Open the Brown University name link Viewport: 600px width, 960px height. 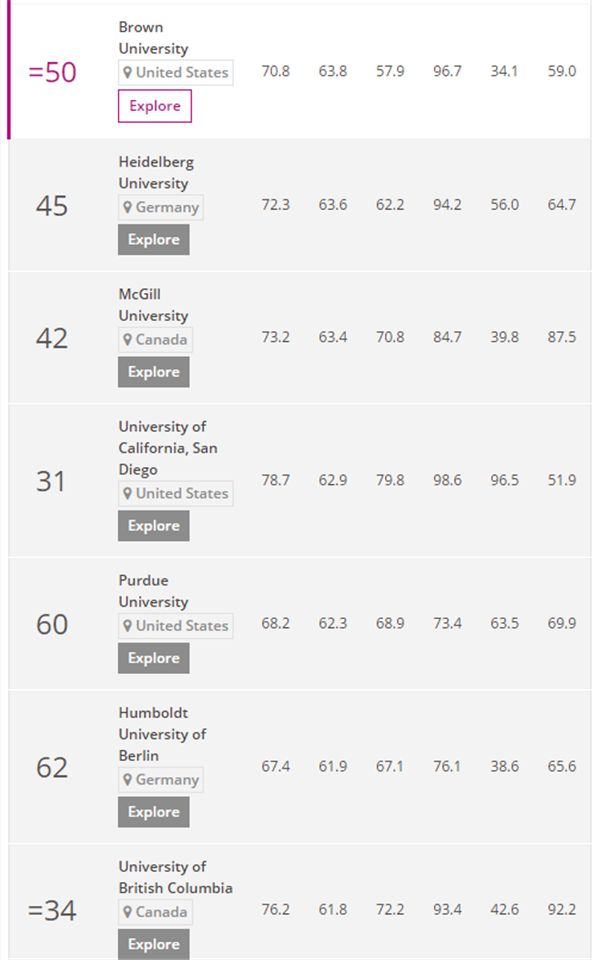[153, 38]
